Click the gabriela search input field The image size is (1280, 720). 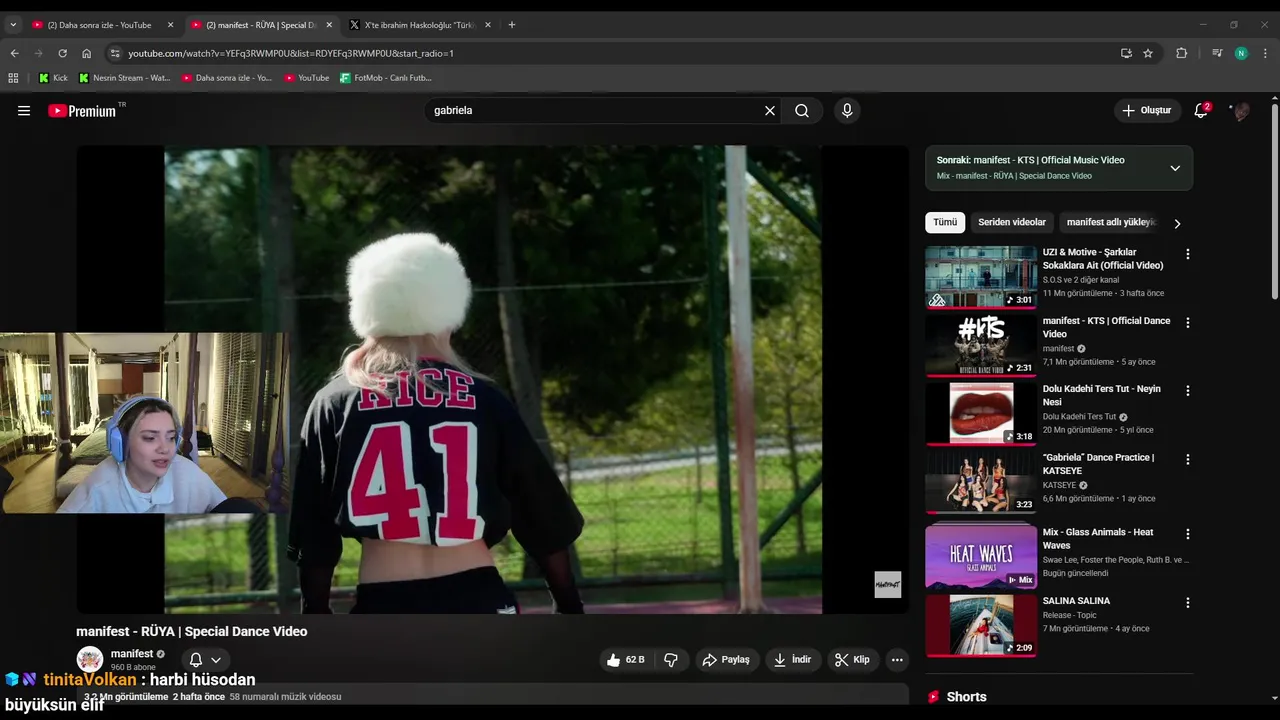(x=595, y=111)
